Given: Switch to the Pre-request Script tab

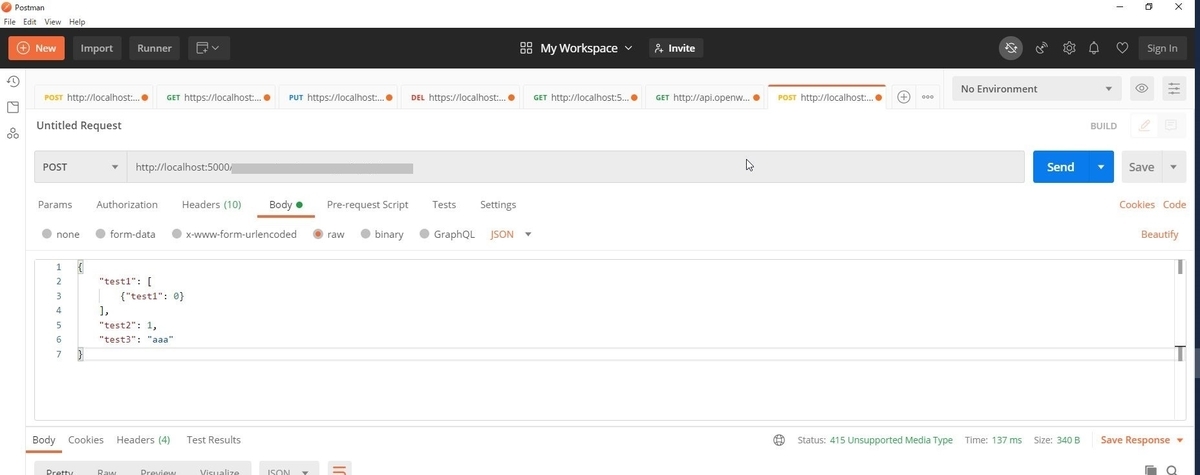Looking at the screenshot, I should (367, 205).
